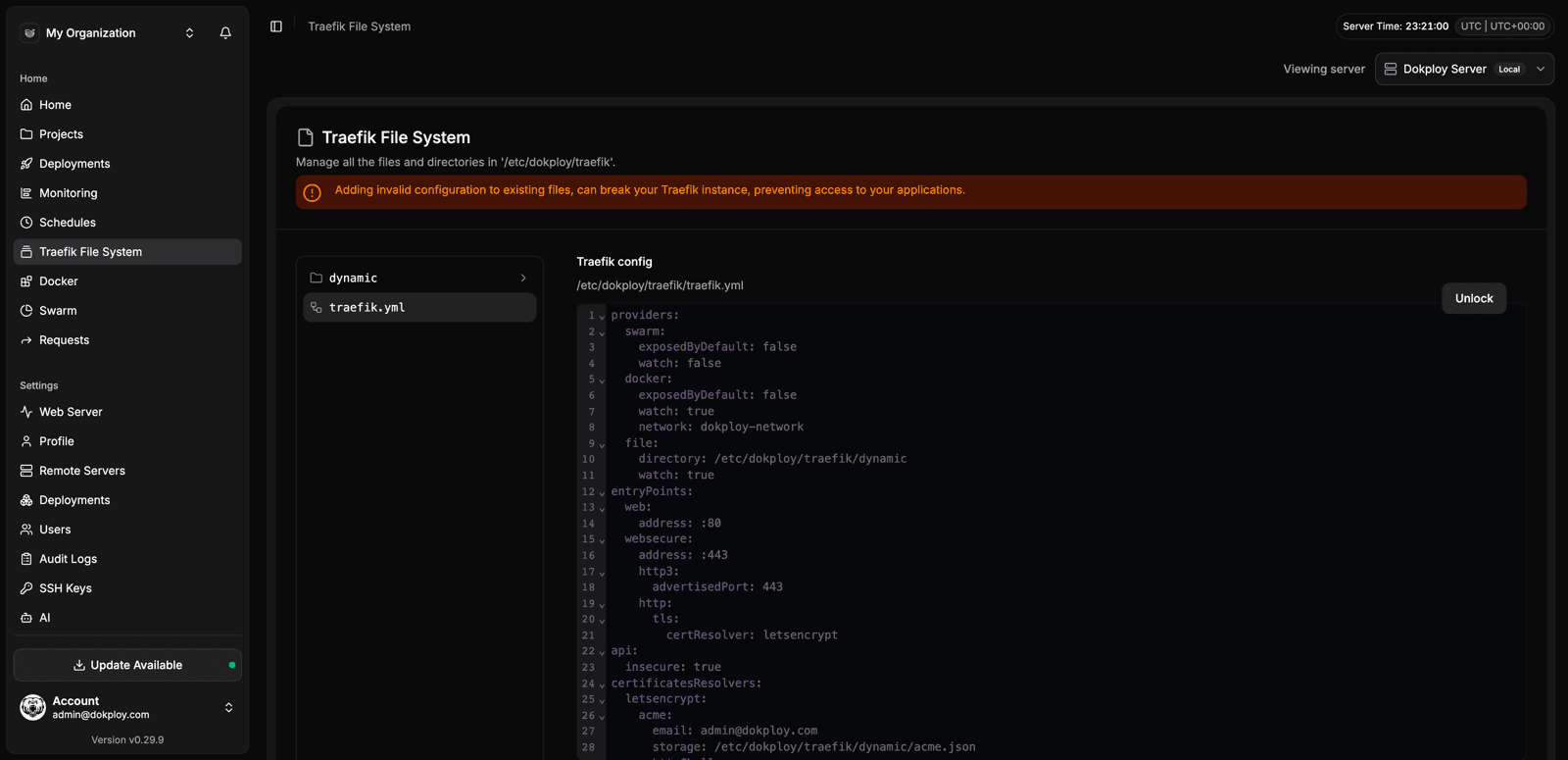
Task: Click the organization logo icon
Action: click(29, 32)
